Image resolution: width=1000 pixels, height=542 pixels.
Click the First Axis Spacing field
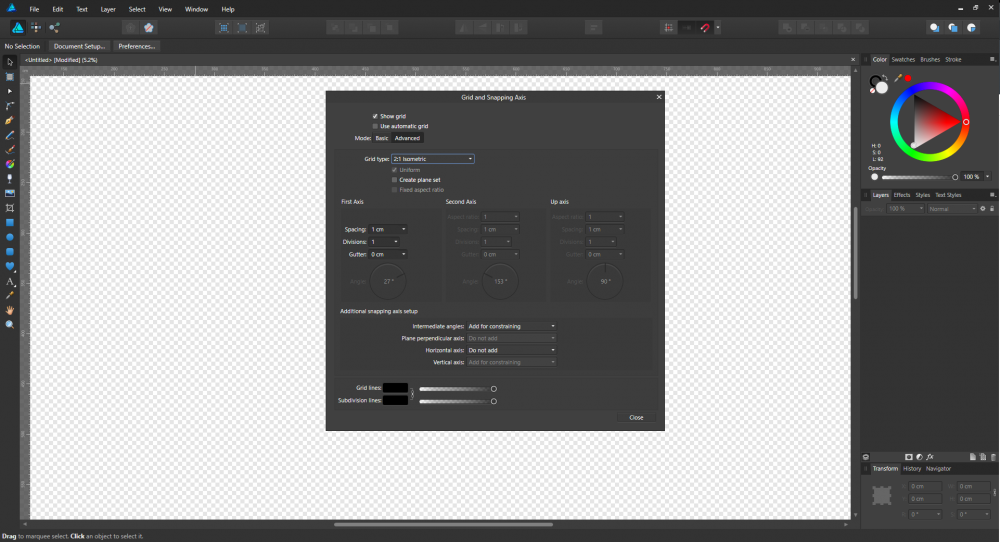pos(386,229)
